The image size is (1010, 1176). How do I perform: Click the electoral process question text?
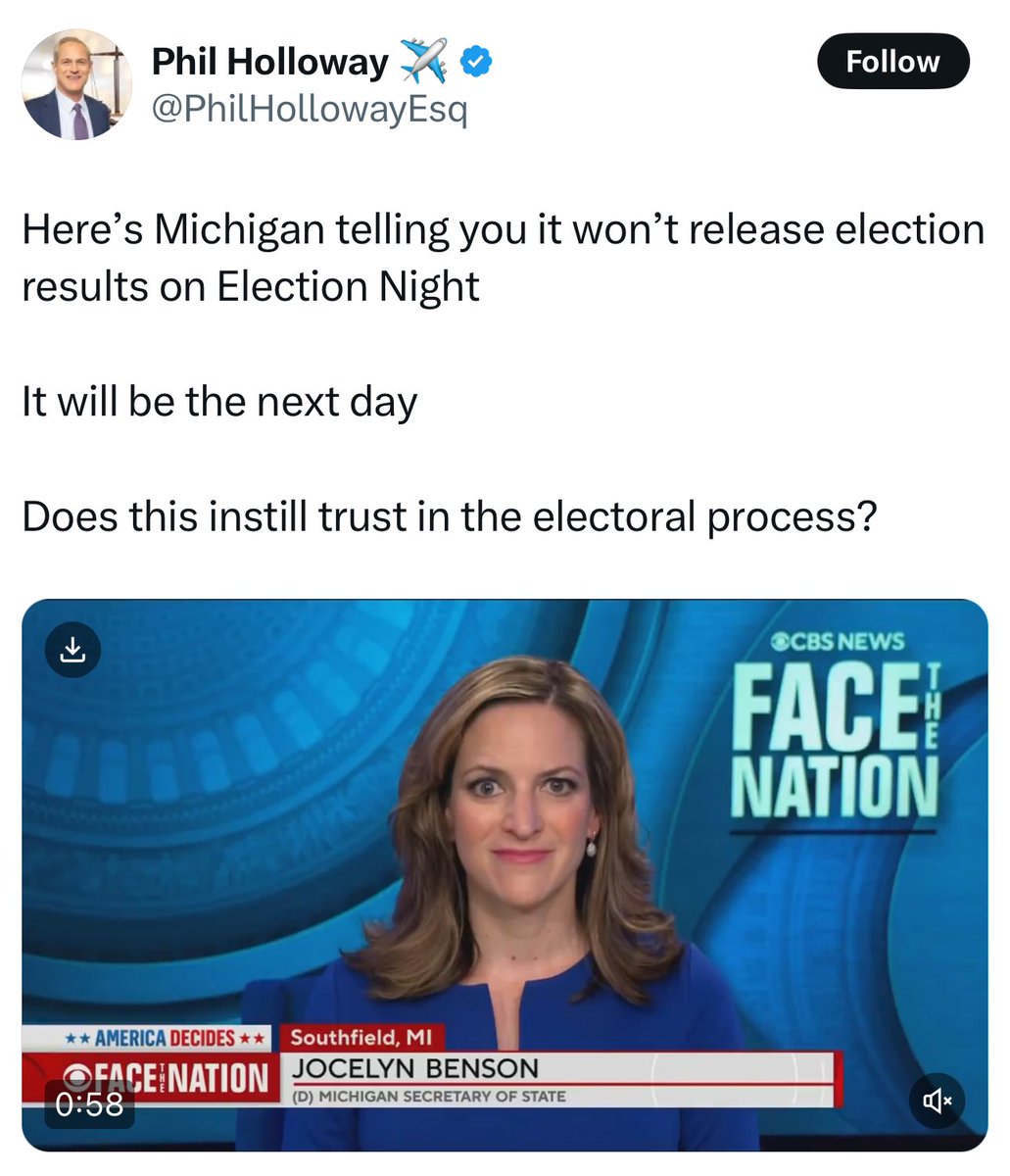[x=449, y=516]
